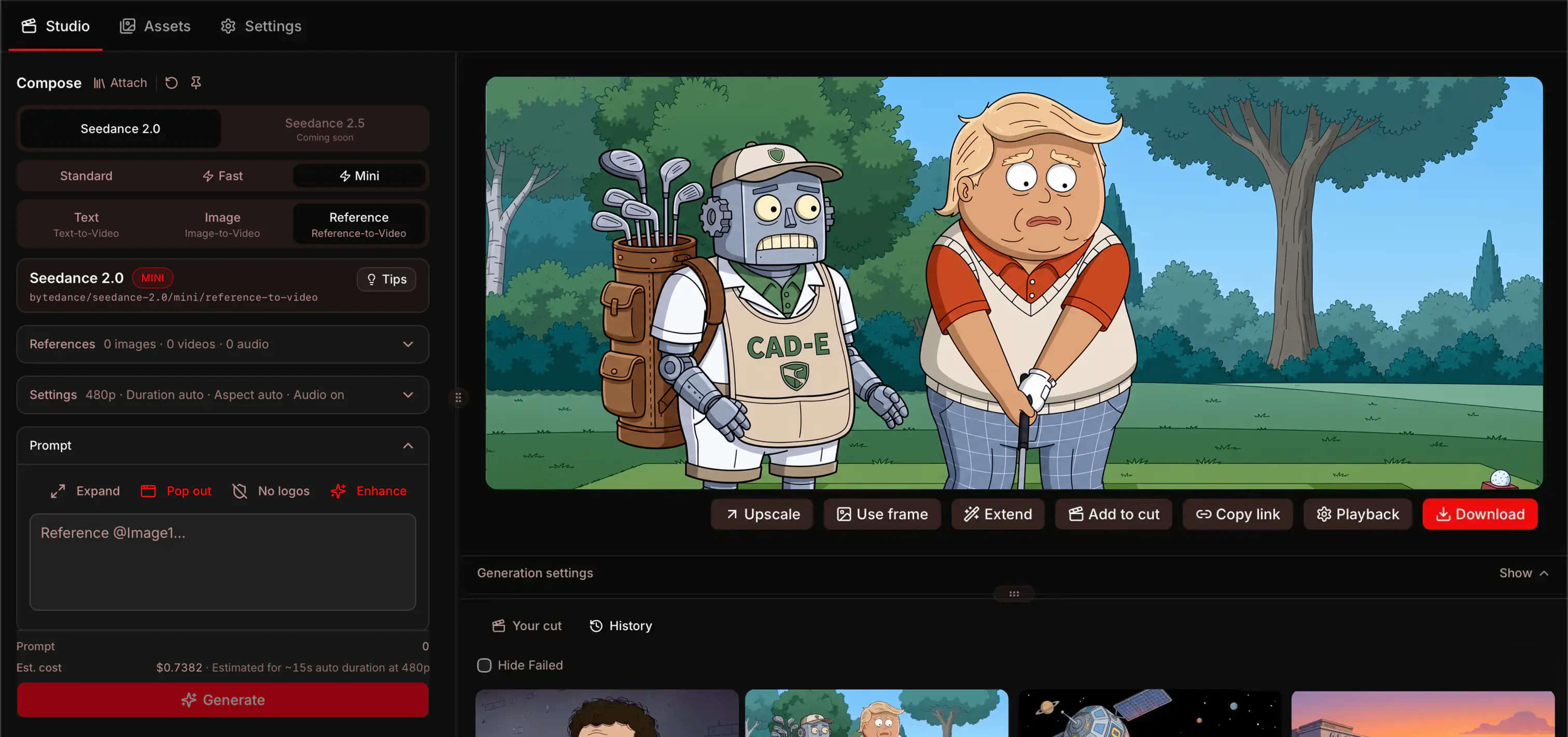Open the golf robot history thumbnail
The height and width of the screenshot is (737, 1568).
876,713
